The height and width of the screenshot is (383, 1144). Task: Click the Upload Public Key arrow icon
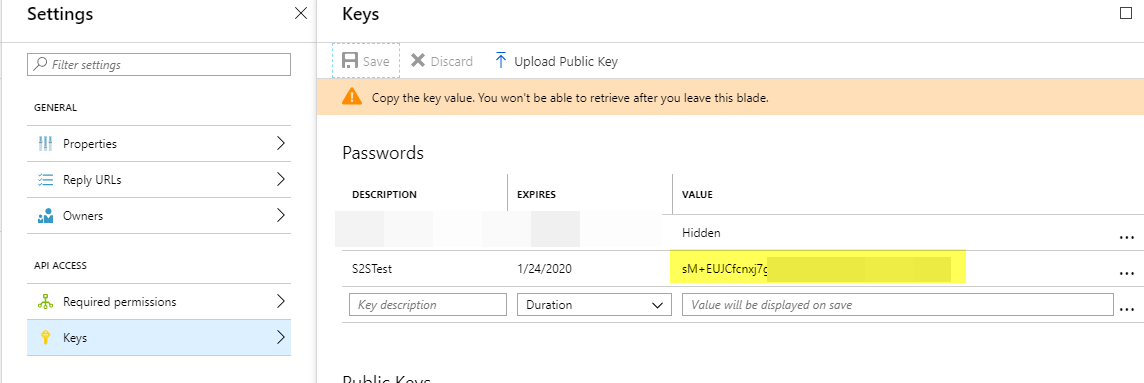pos(500,61)
